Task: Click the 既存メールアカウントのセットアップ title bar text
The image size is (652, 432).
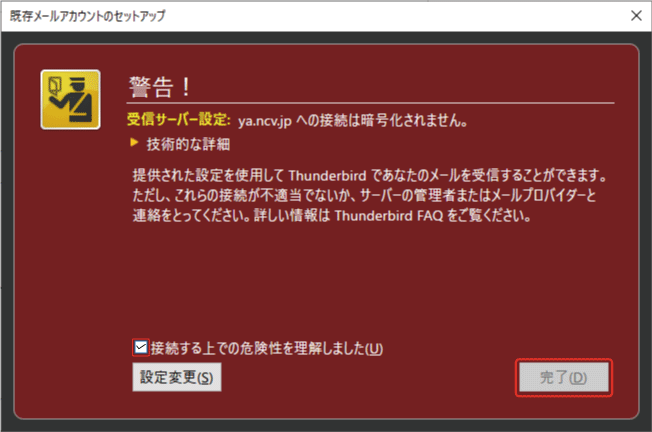Action: point(87,16)
